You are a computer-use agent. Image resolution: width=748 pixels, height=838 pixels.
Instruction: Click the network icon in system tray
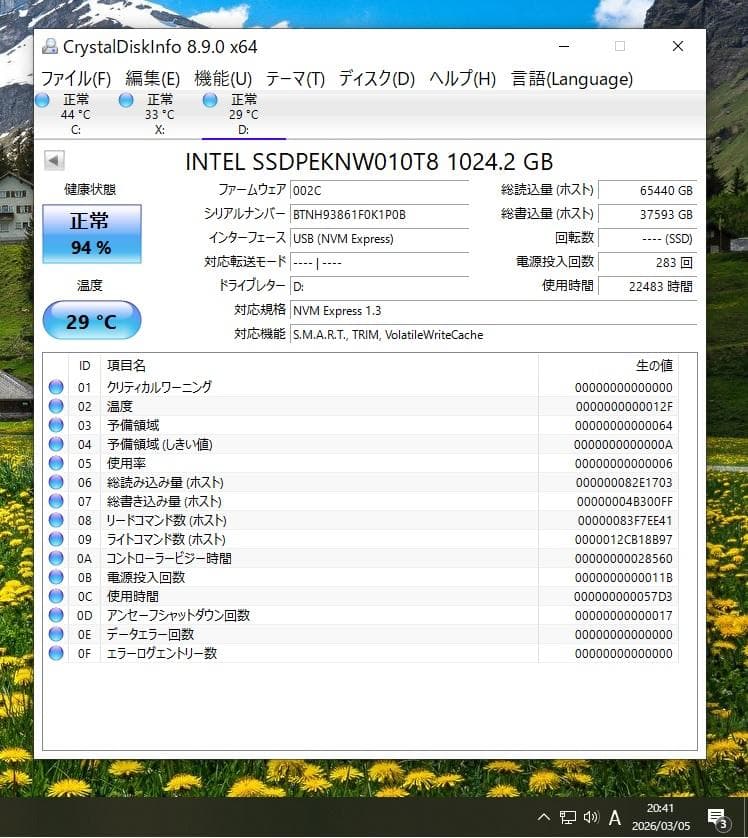click(567, 817)
